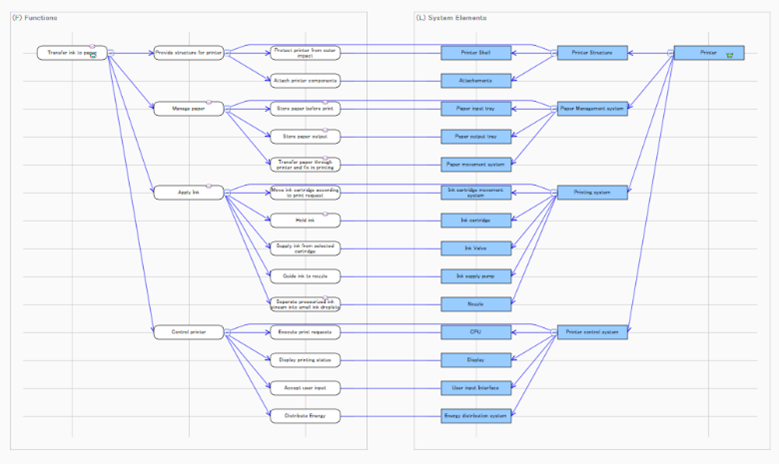Collapse the 'Printer Structure' element branch

tap(554, 53)
